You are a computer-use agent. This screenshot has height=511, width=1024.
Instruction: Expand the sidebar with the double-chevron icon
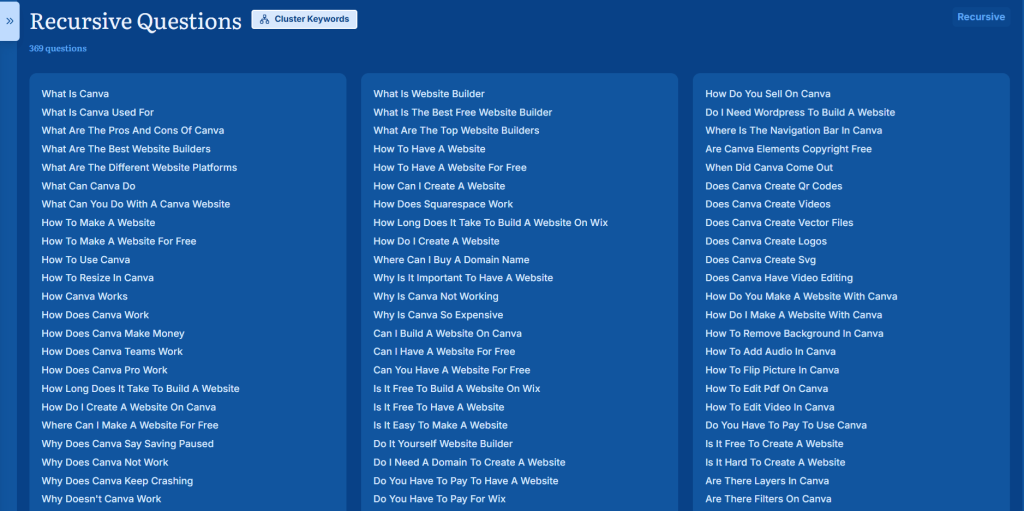[10, 21]
